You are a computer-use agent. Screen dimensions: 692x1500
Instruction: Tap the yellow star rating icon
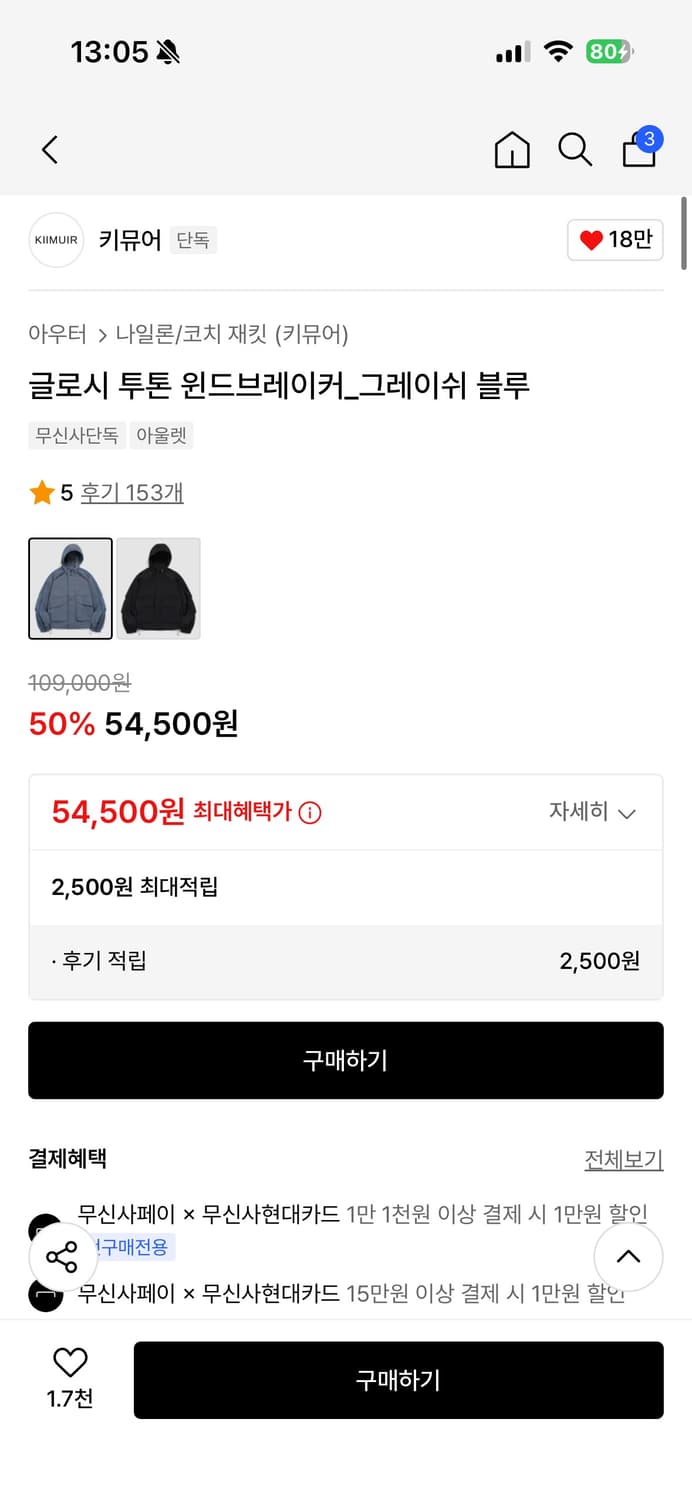41,491
